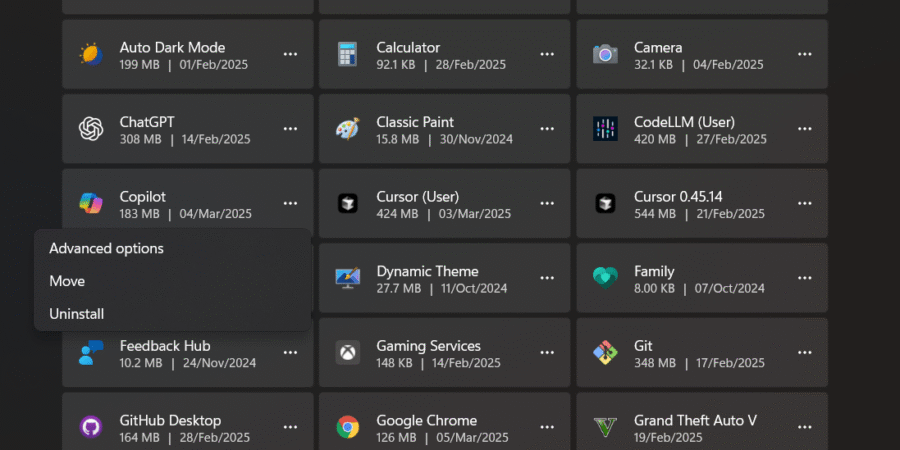Screen dimensions: 900x450
Task: Select Move from the context menu
Action: coord(172,281)
